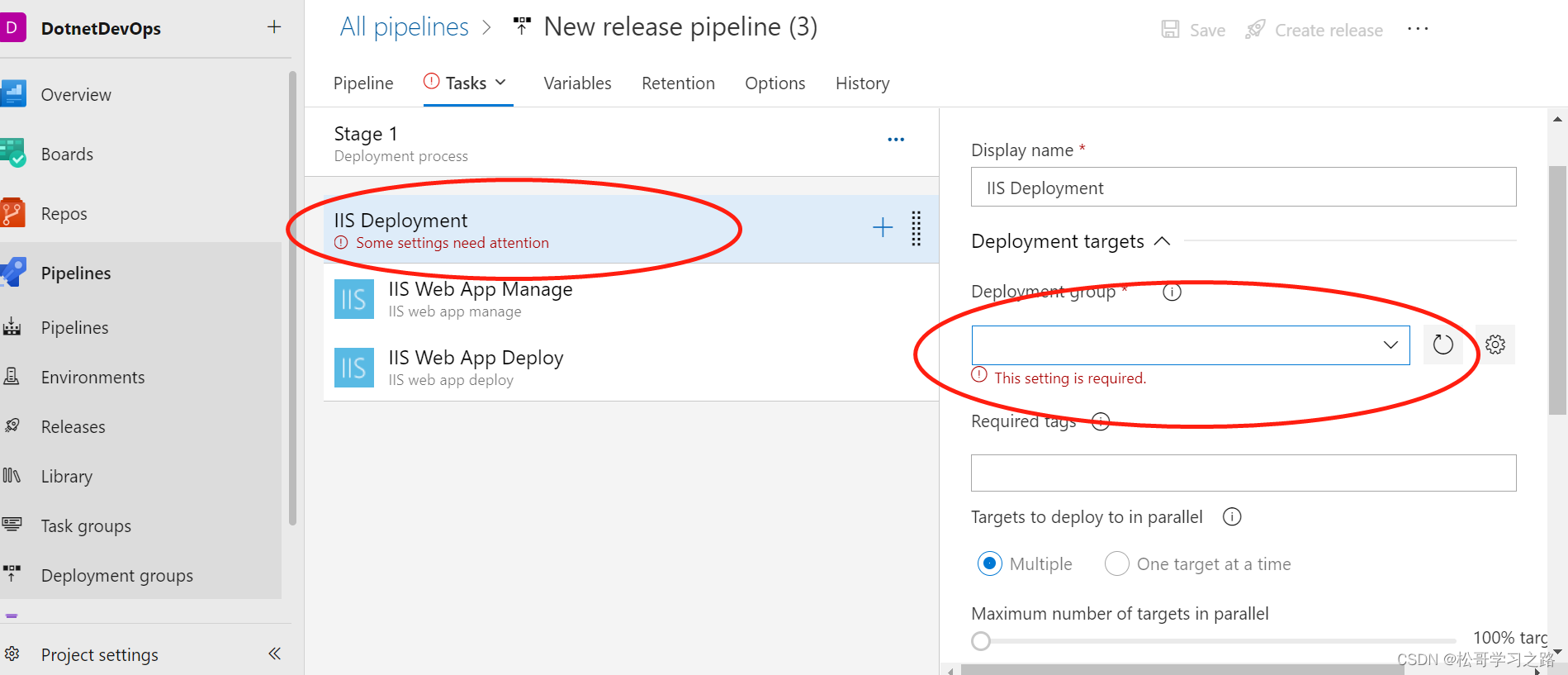Viewport: 1568px width, 675px height.
Task: Open Library in the sidebar
Action: (x=66, y=477)
